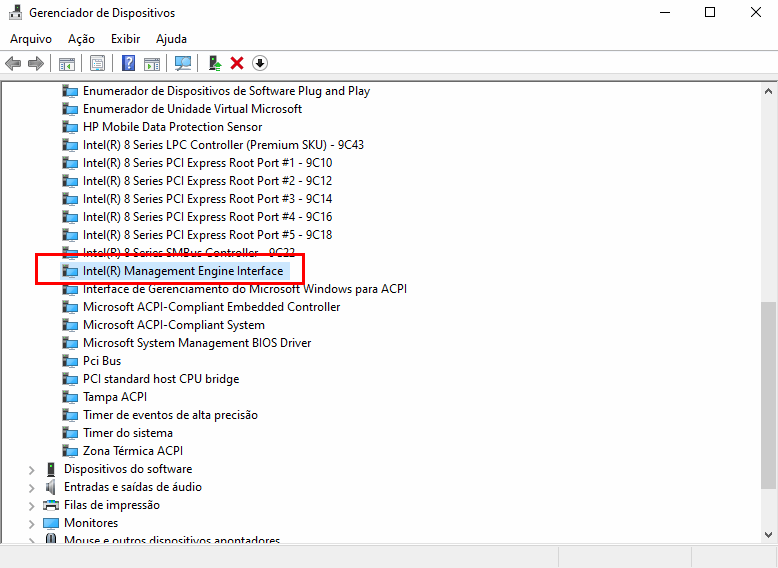Minimize the Gerenciador de Dispositivos window
The width and height of the screenshot is (778, 568).
point(665,12)
